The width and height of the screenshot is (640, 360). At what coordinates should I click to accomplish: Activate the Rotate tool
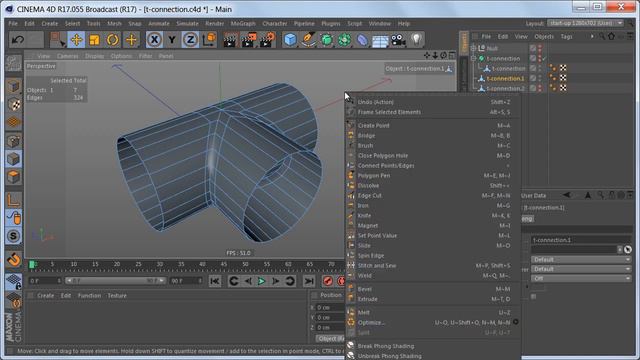point(112,40)
